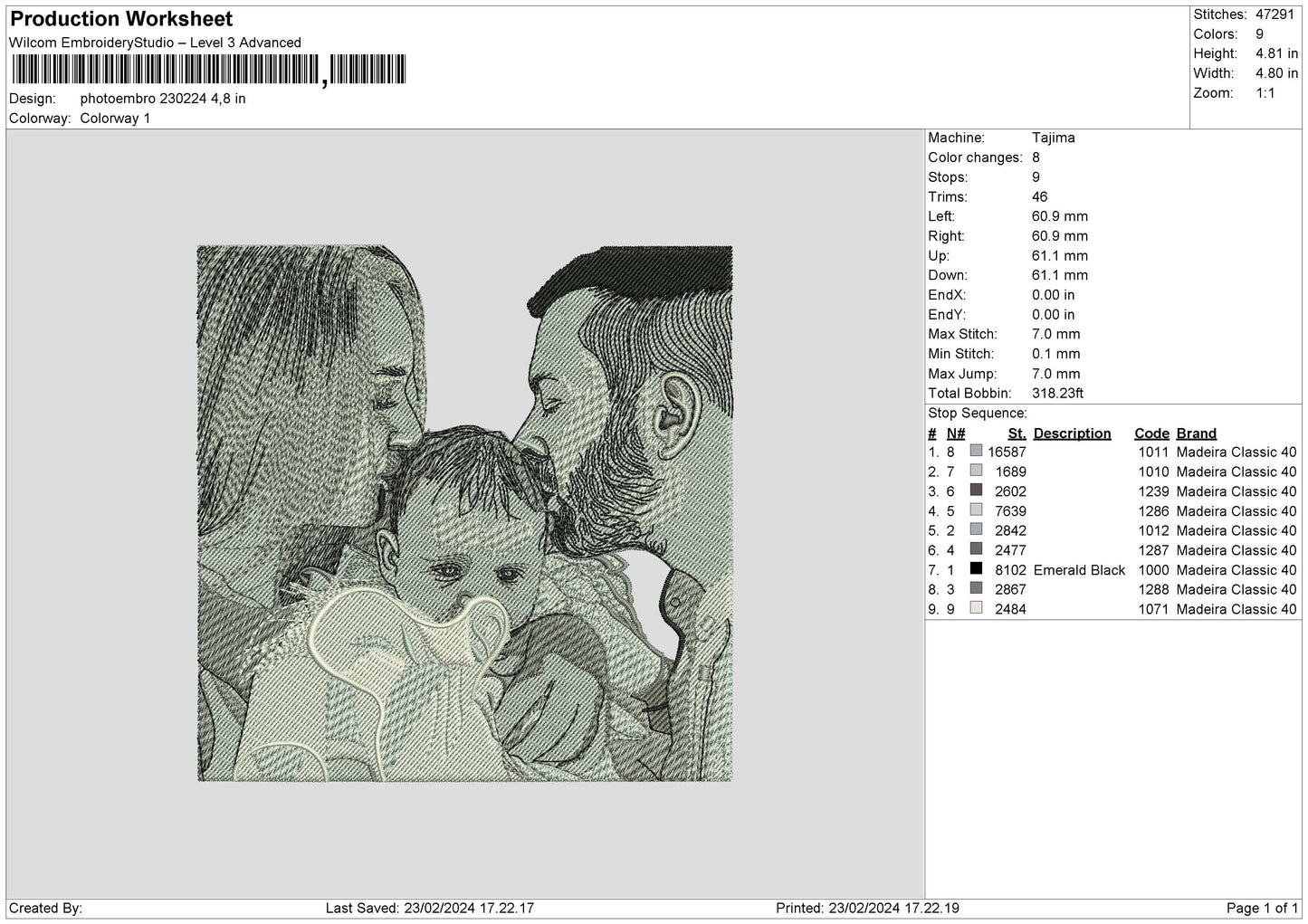The height and width of the screenshot is (924, 1308).
Task: Click the "Code" column header
Action: click(1151, 433)
